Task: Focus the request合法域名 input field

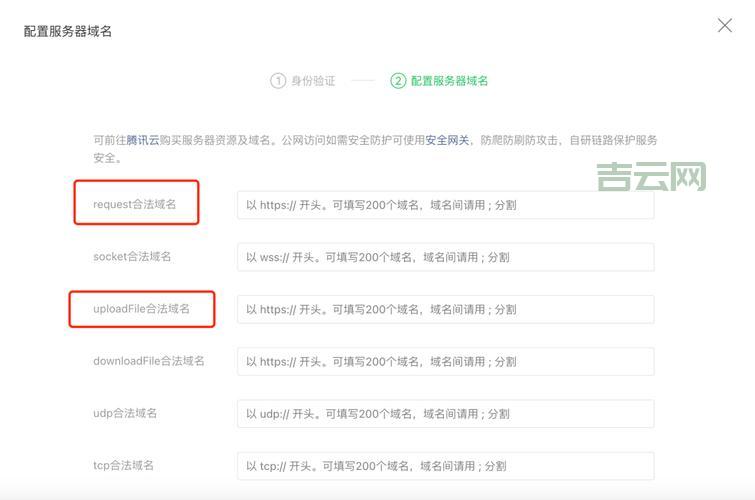Action: tap(445, 205)
